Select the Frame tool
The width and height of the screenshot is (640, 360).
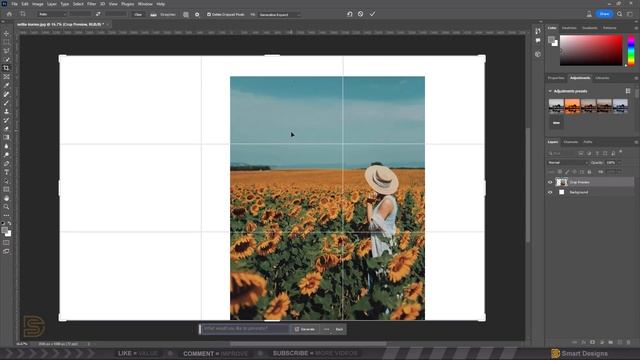[6, 77]
